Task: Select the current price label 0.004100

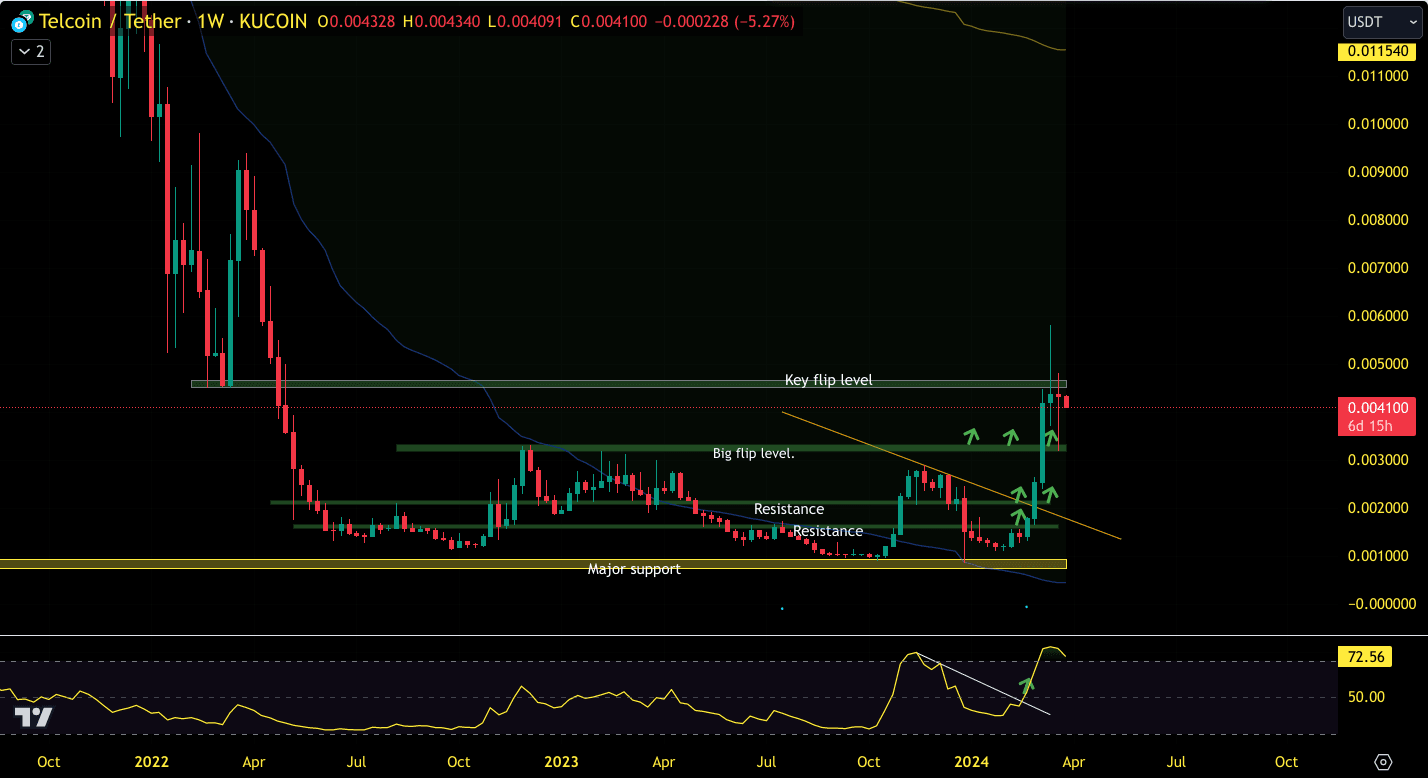Action: click(1379, 407)
